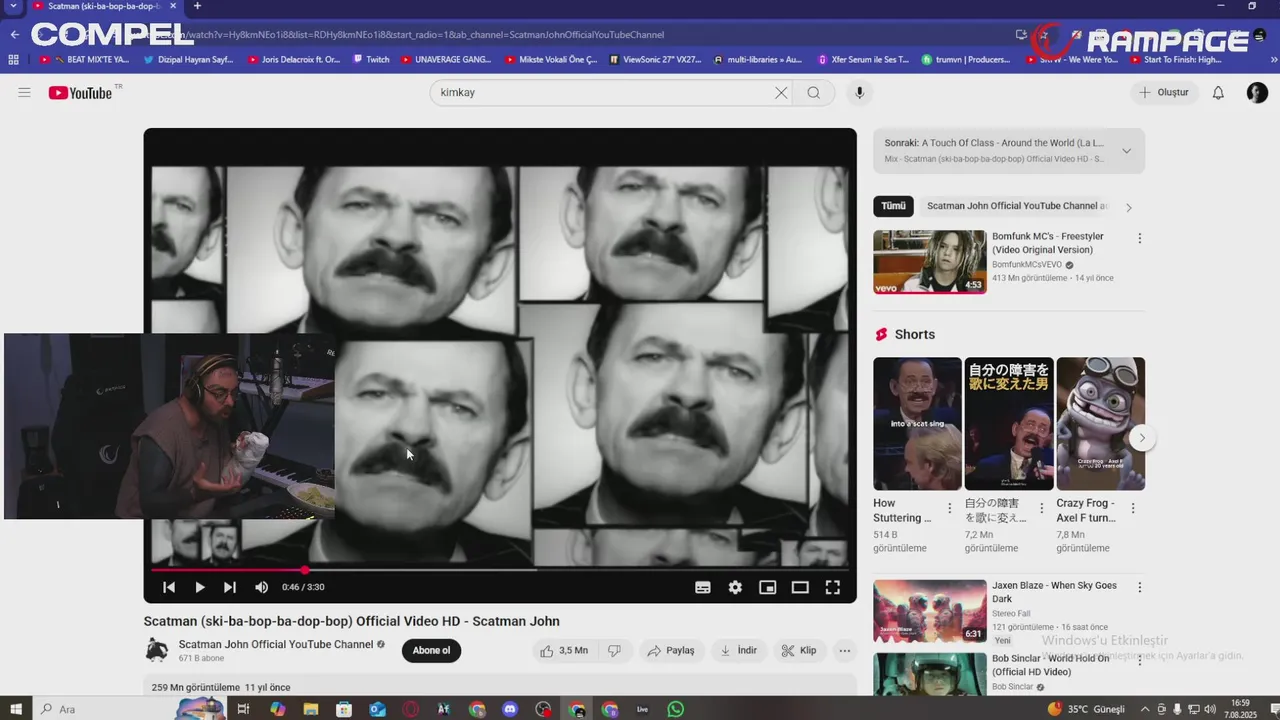Open options for Bomfunk MC's Freestyler
This screenshot has width=1280, height=720.
pos(1139,238)
